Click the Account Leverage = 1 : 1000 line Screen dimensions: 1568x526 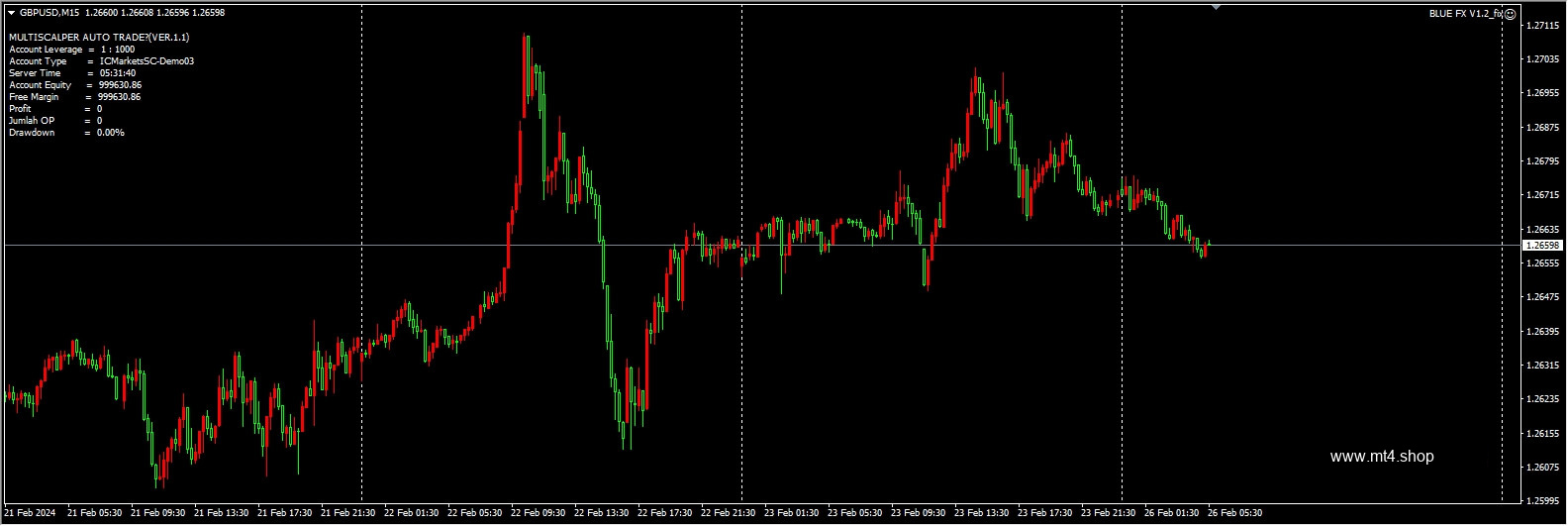point(72,50)
